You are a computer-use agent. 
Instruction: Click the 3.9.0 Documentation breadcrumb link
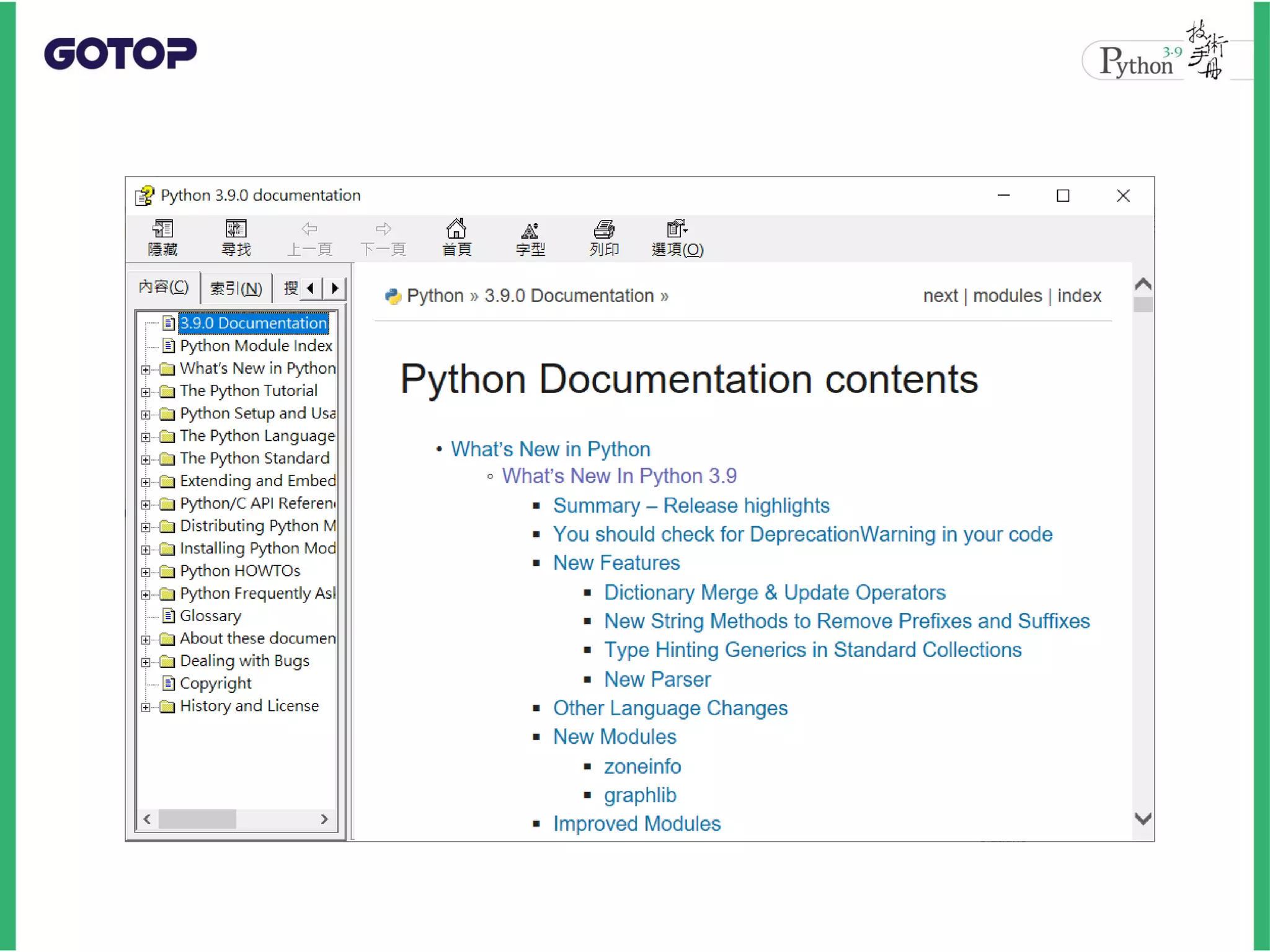point(569,296)
